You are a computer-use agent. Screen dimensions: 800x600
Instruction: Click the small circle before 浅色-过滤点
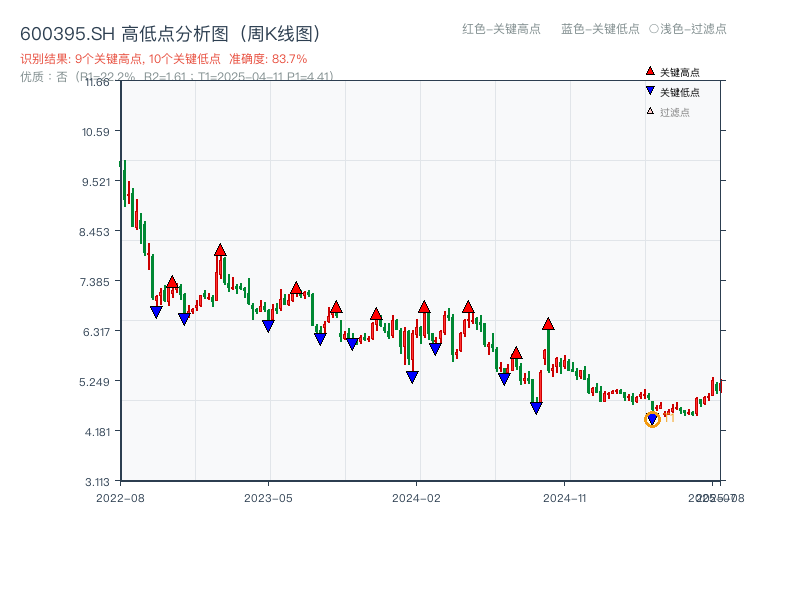[x=654, y=29]
